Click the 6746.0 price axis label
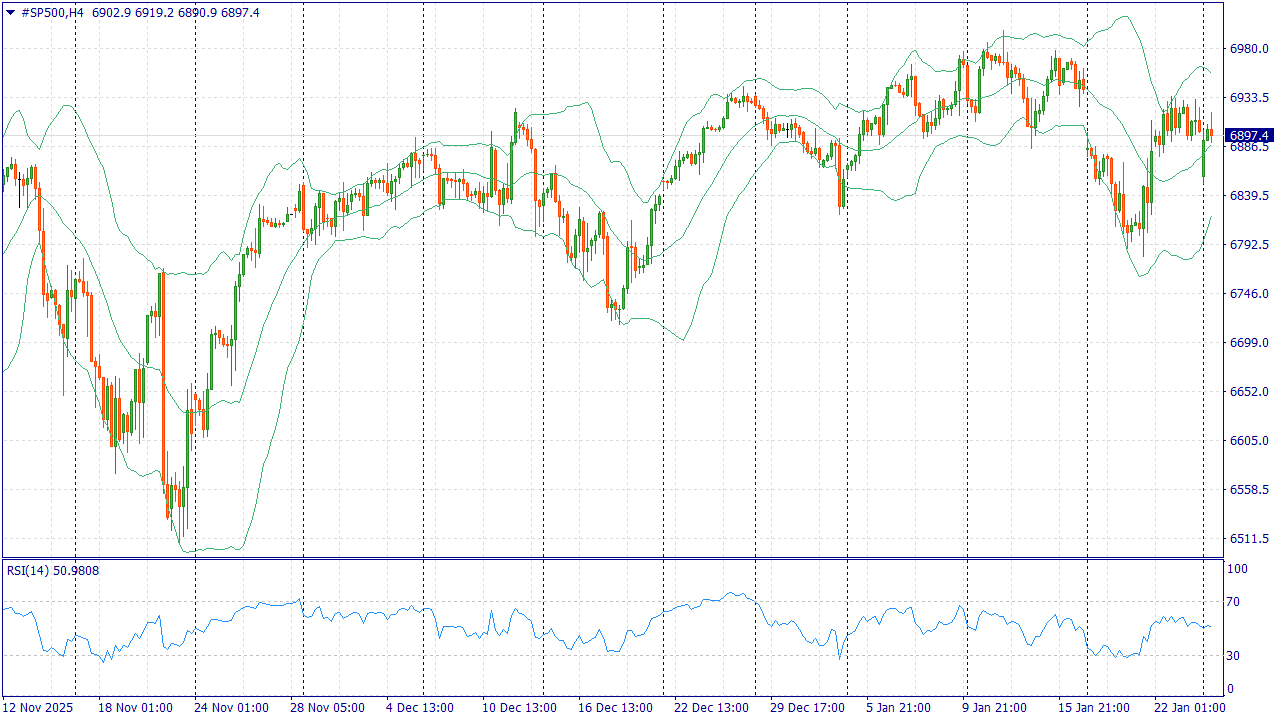 pos(1249,294)
